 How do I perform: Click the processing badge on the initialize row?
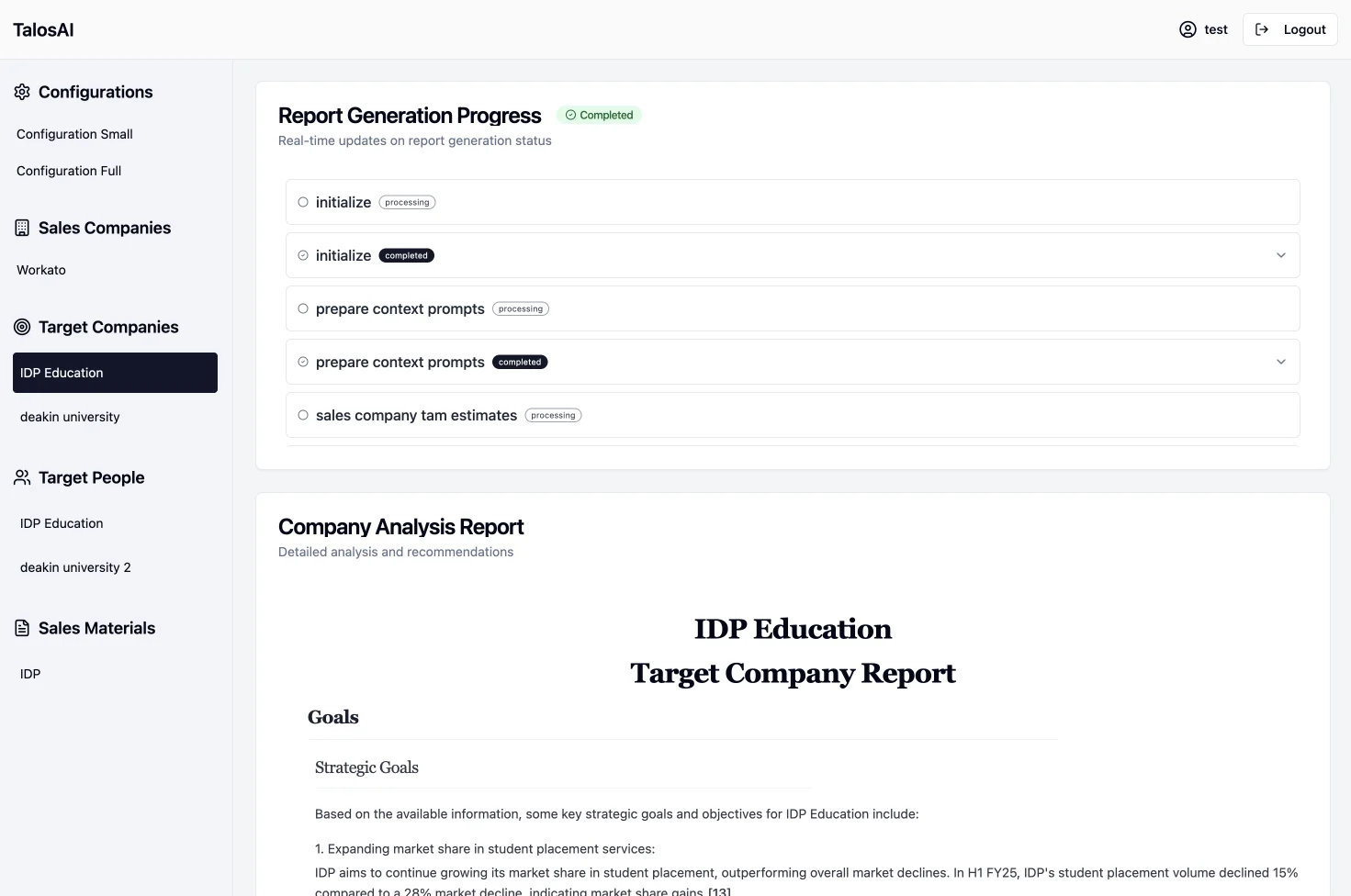407,202
